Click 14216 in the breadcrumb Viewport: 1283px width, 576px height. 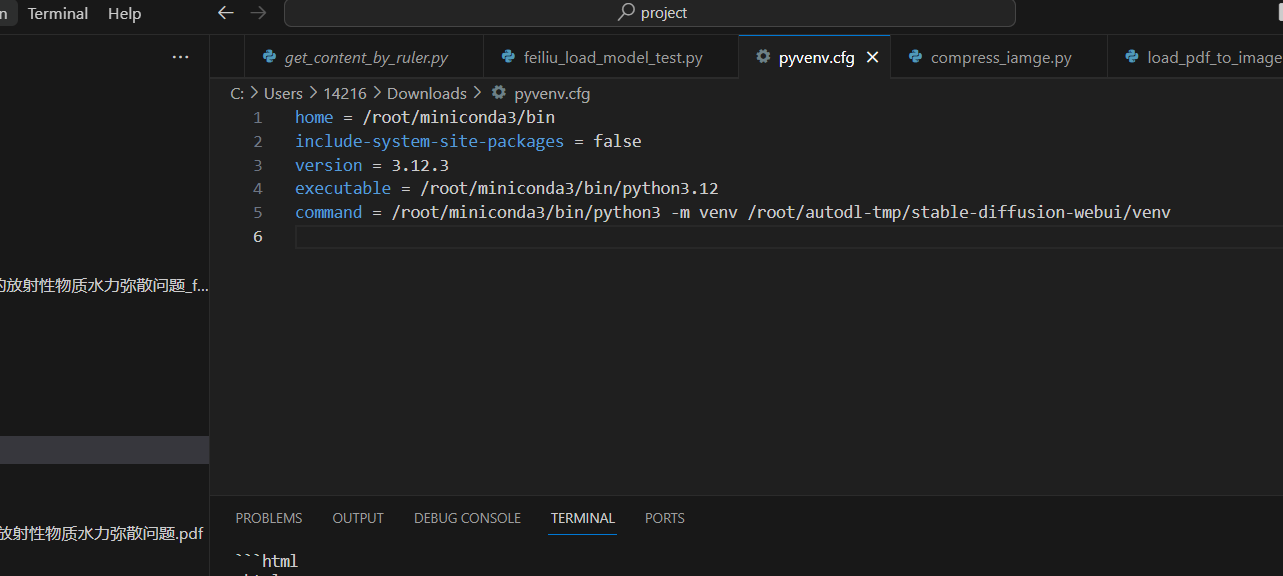click(x=345, y=93)
